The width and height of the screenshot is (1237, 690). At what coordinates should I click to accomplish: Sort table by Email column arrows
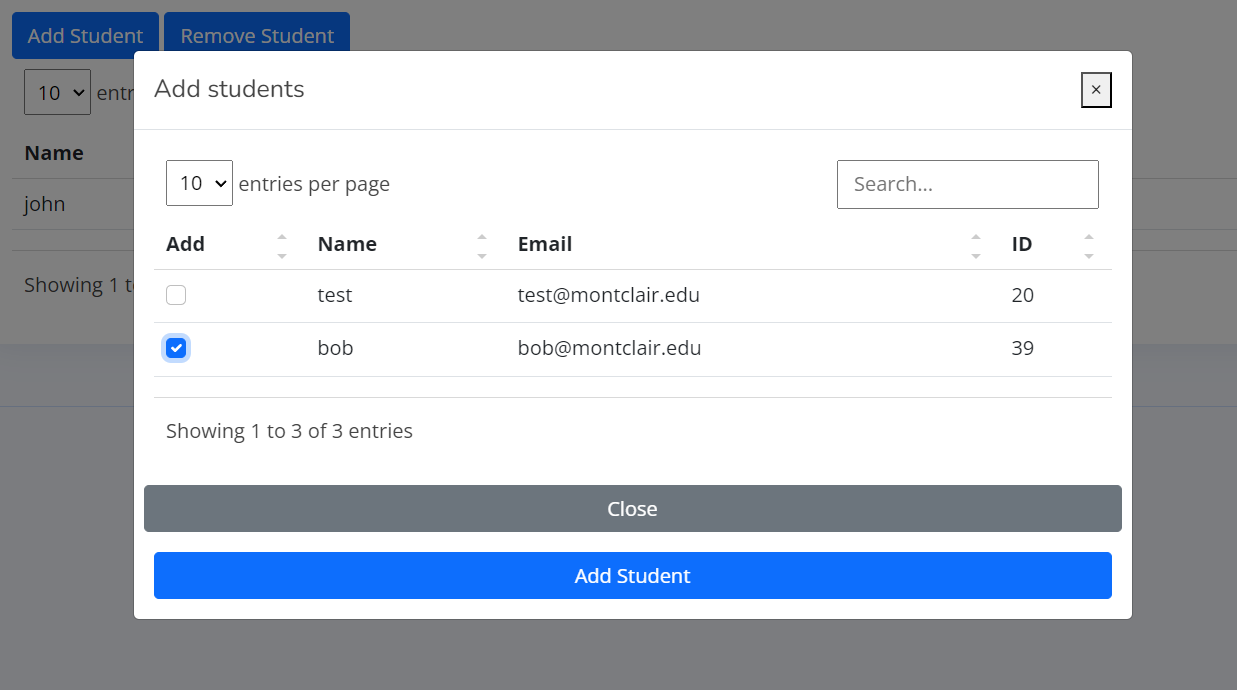point(976,246)
